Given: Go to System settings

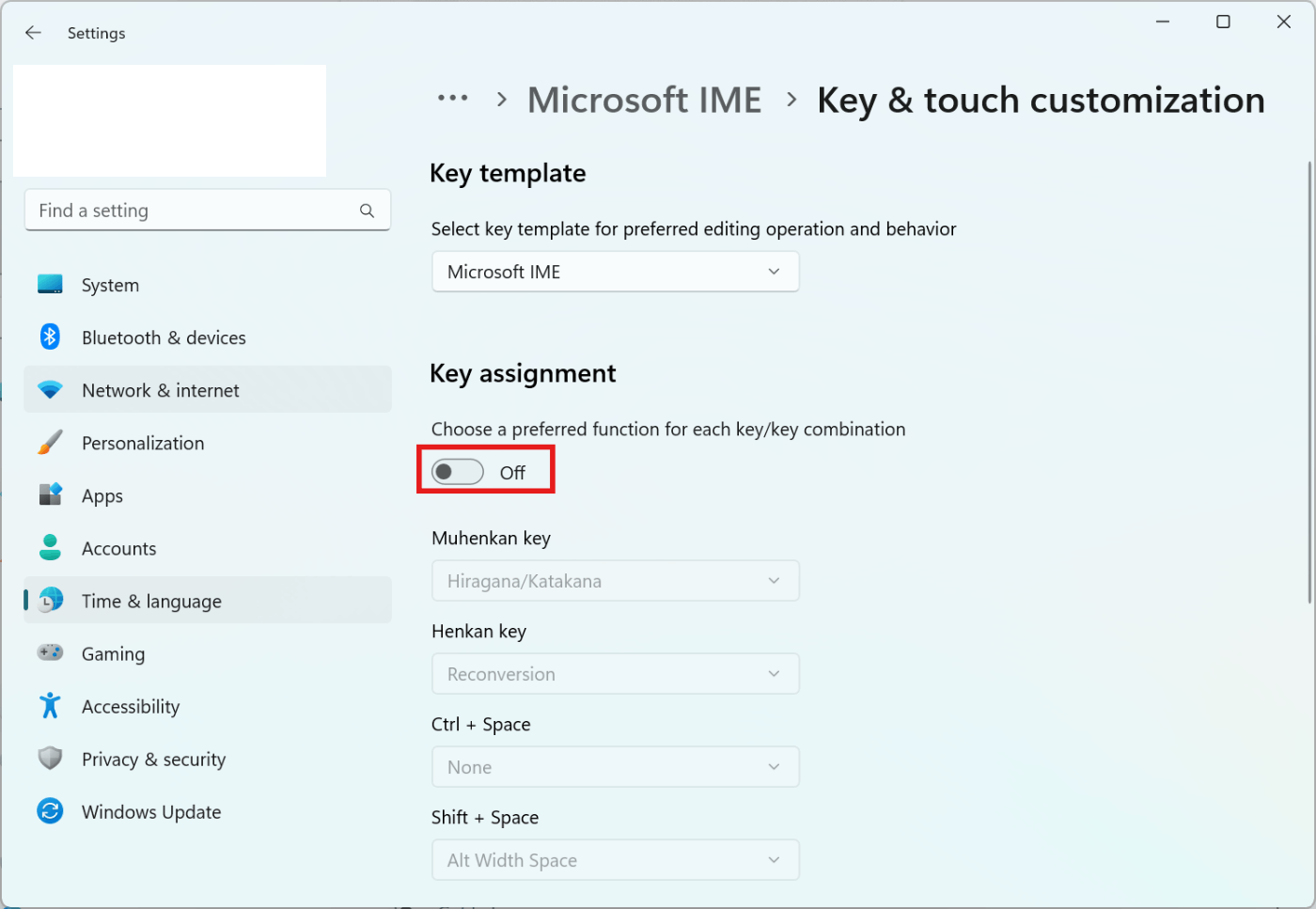Looking at the screenshot, I should point(208,285).
